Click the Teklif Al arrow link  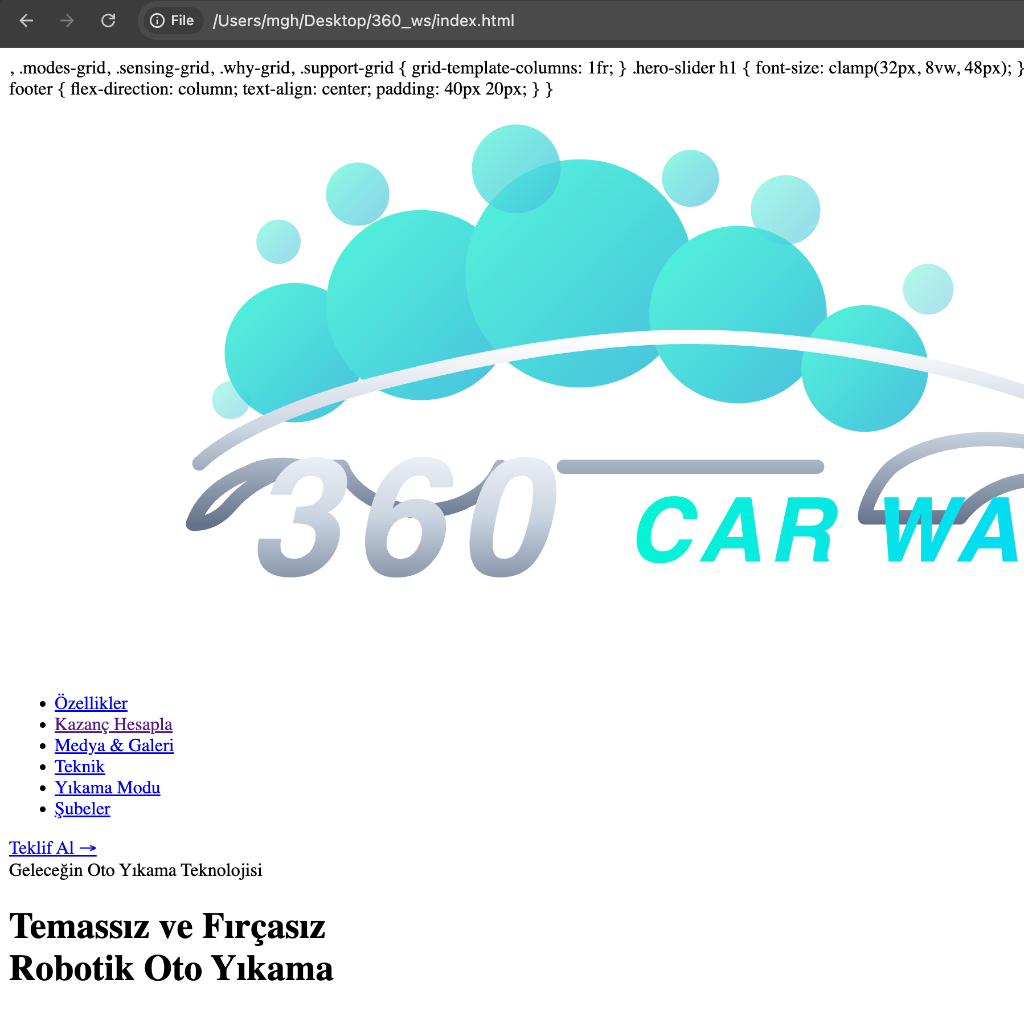pos(53,848)
